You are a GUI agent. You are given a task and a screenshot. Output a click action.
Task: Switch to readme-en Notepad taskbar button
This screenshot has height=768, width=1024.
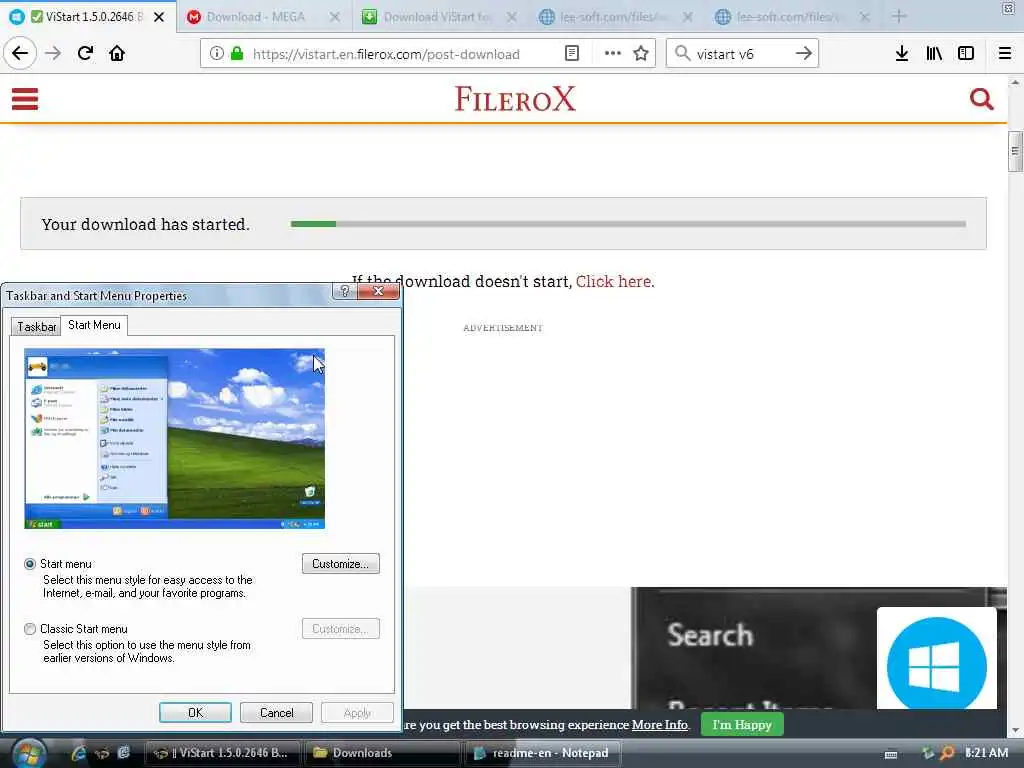tap(542, 753)
